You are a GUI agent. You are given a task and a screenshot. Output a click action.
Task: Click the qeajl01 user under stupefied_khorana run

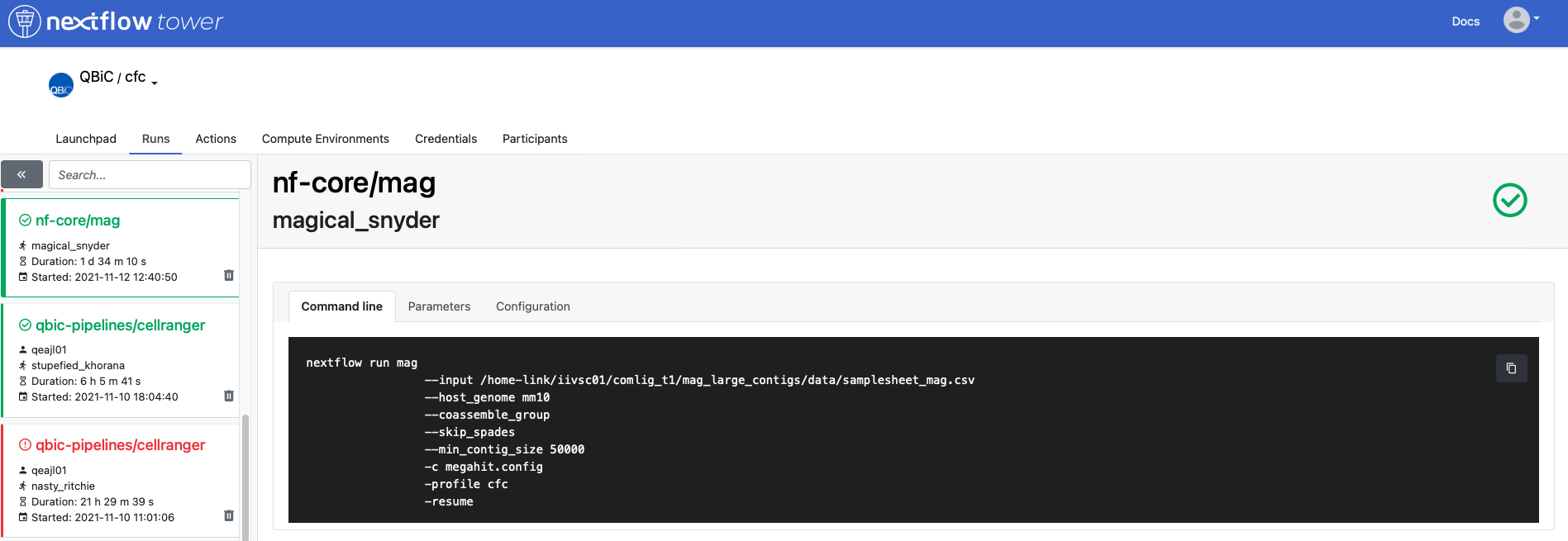point(49,349)
